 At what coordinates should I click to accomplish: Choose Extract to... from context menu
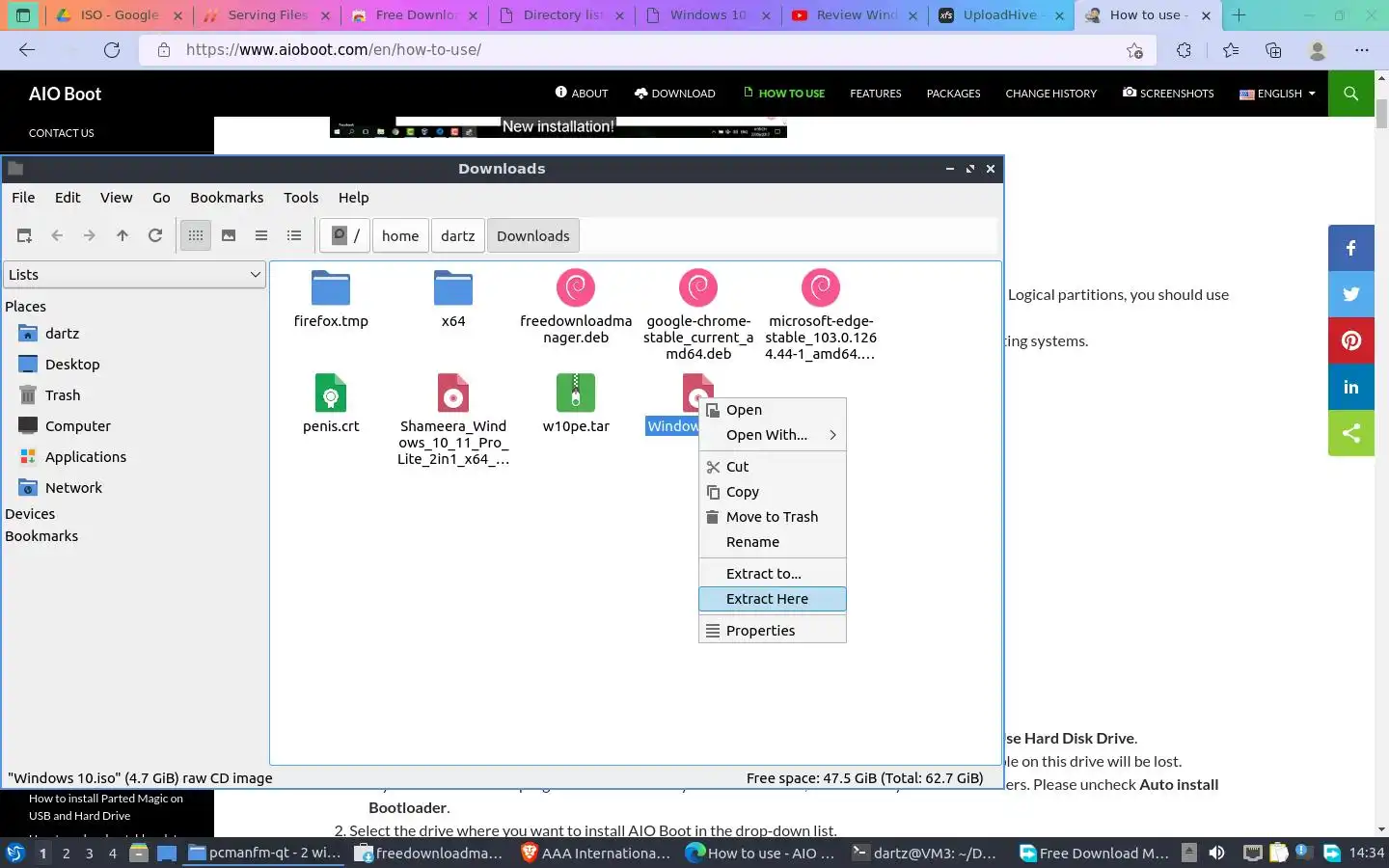[x=772, y=574]
